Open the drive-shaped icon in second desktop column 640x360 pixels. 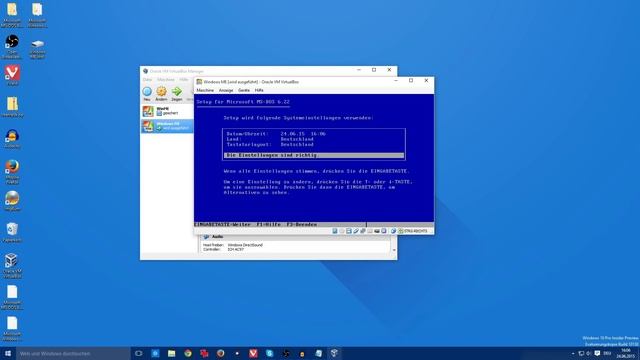(38, 48)
